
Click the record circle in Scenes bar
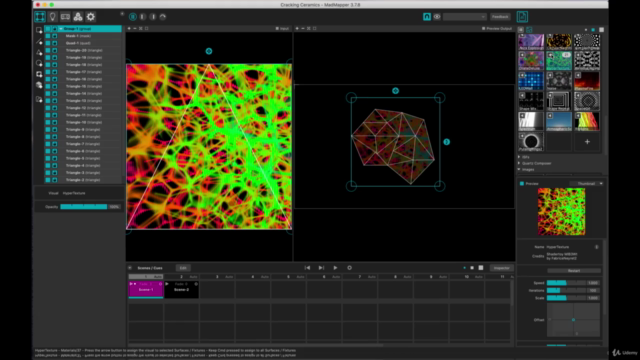[x=349, y=268]
